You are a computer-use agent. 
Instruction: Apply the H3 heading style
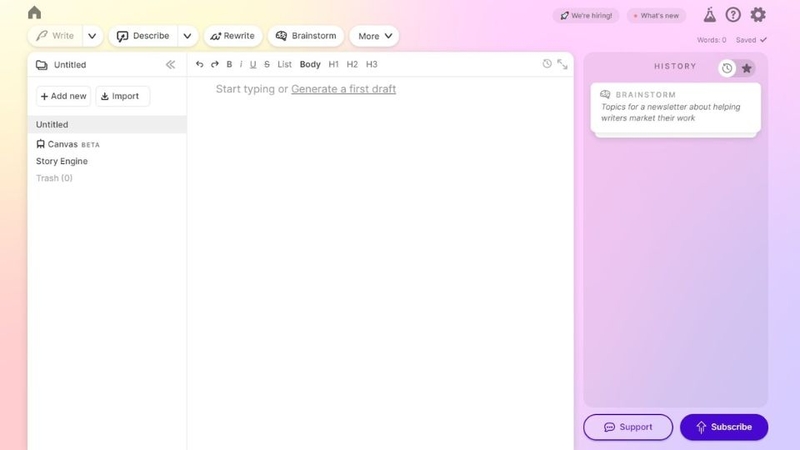point(371,64)
